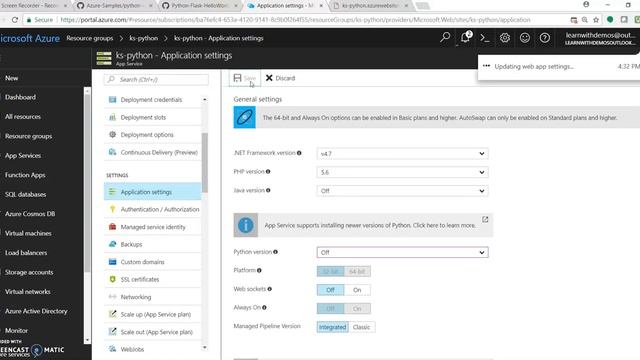Click the Discard X icon
Image resolution: width=640 pixels, height=360 pixels.
(269, 78)
